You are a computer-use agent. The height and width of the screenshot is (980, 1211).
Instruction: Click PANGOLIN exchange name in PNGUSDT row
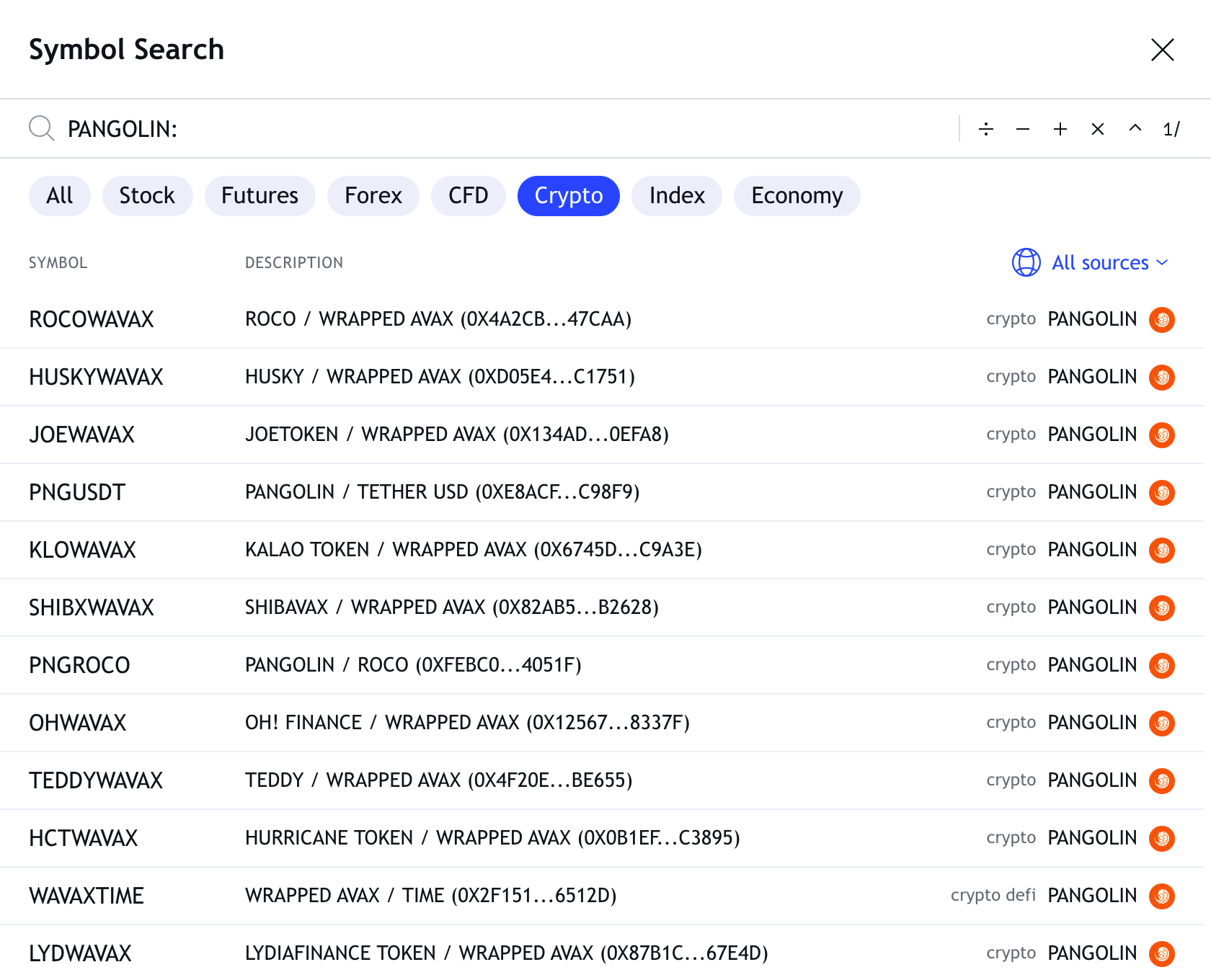(1092, 492)
